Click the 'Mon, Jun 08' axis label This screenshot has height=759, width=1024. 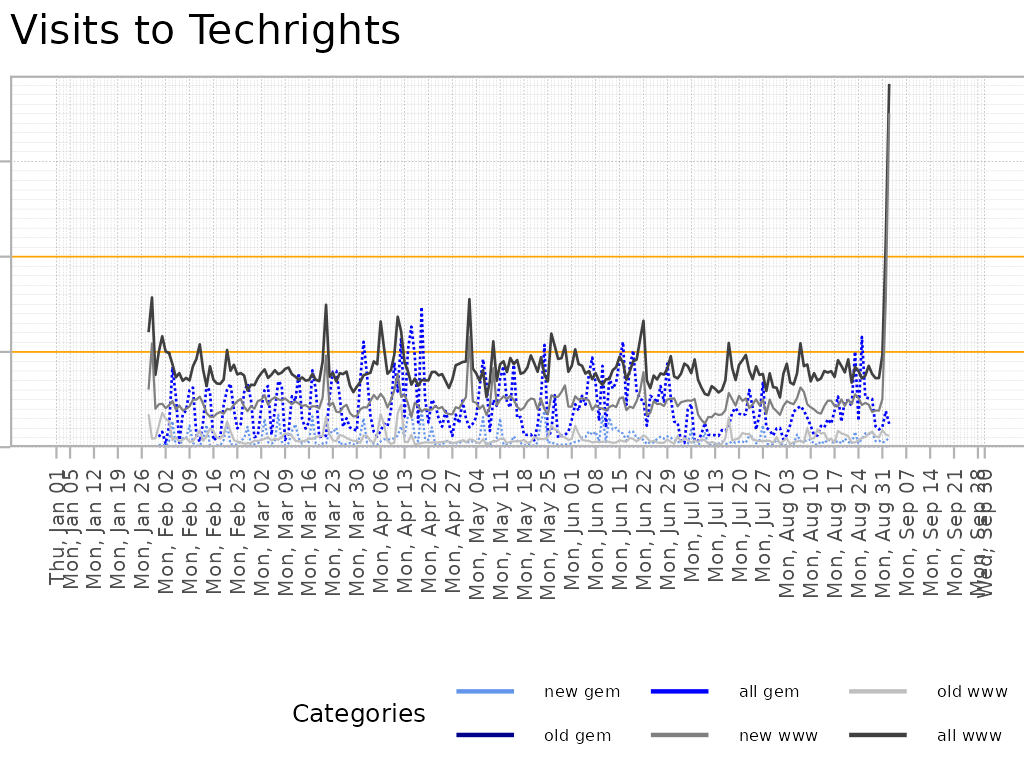tap(596, 529)
